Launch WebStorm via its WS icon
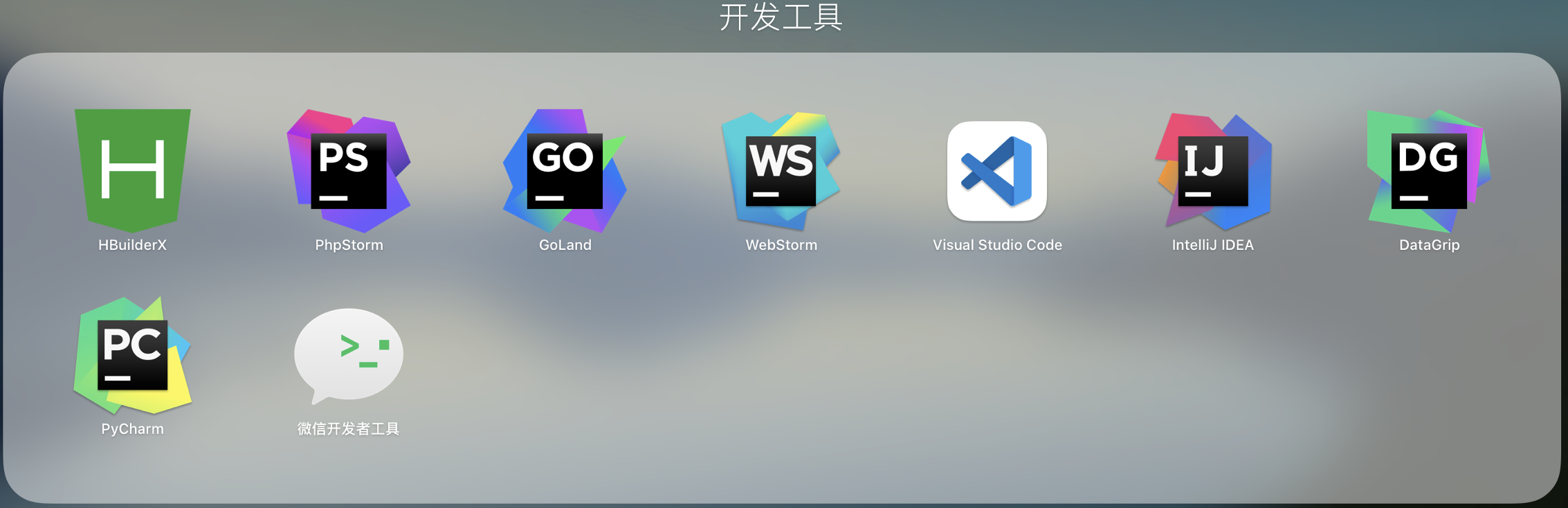 (781, 170)
